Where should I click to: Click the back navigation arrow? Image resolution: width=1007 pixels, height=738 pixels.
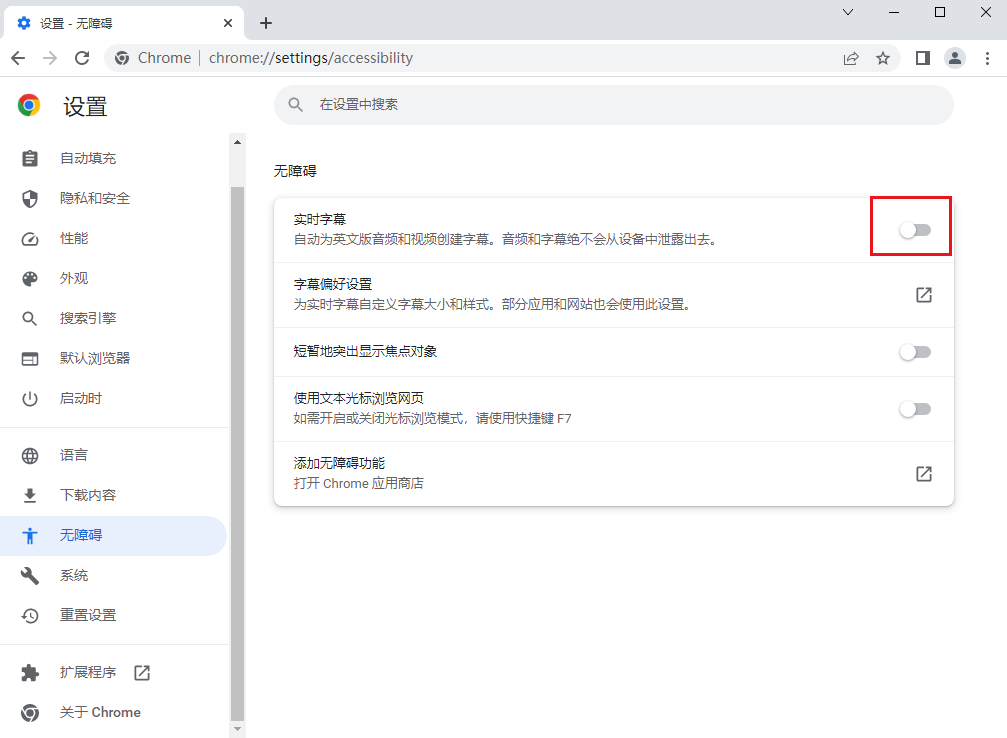pos(18,58)
